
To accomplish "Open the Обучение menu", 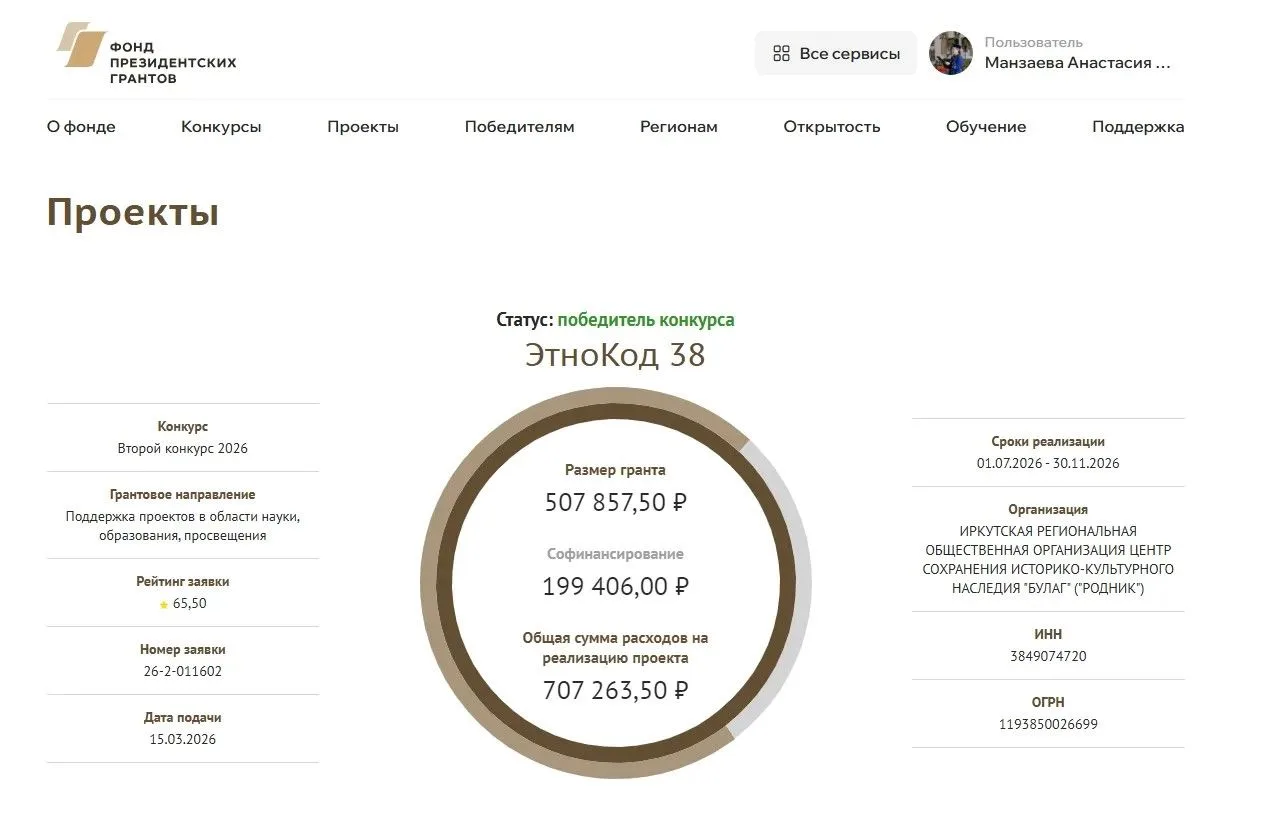I will pos(986,127).
